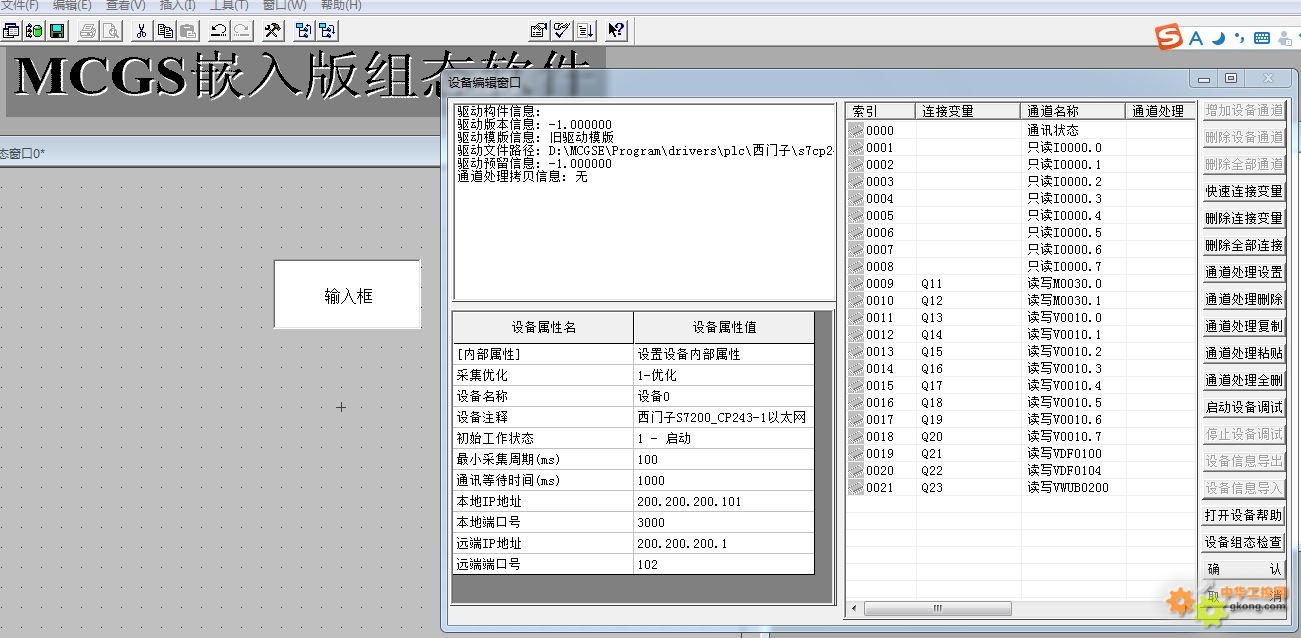Click the 打开设备帮助 button
Image resolution: width=1301 pixels, height=638 pixels.
pos(1244,515)
